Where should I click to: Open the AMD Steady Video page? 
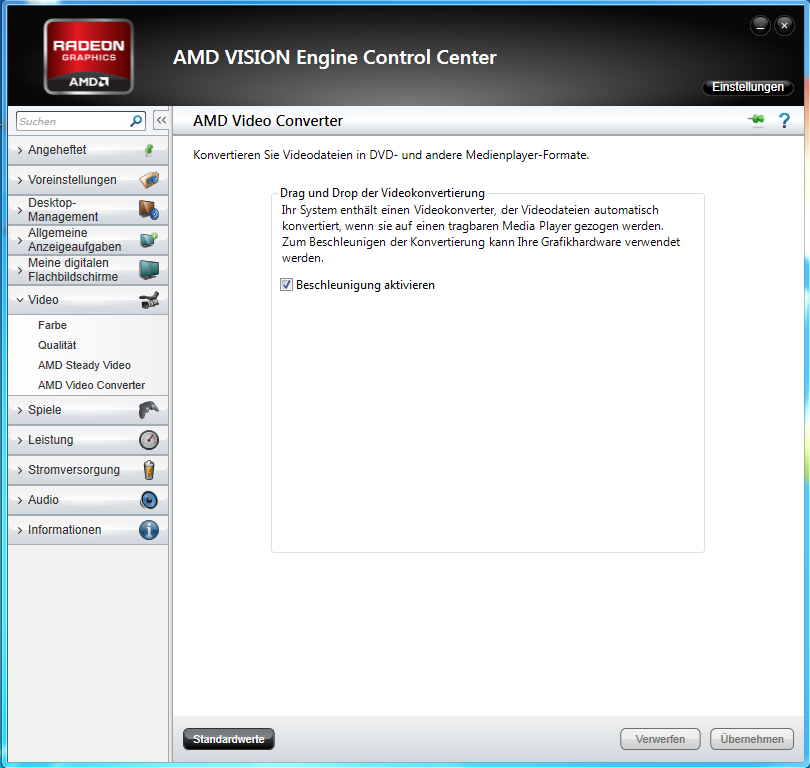84,365
